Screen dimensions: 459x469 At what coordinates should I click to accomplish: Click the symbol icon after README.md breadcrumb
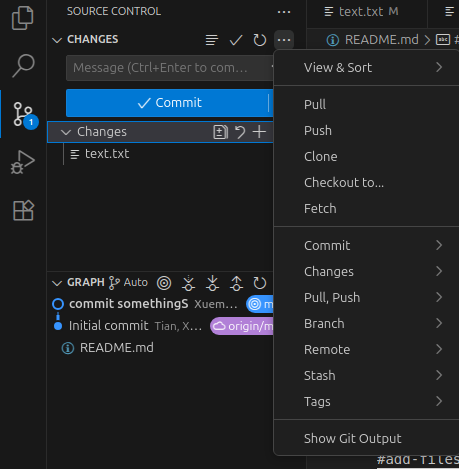point(443,40)
